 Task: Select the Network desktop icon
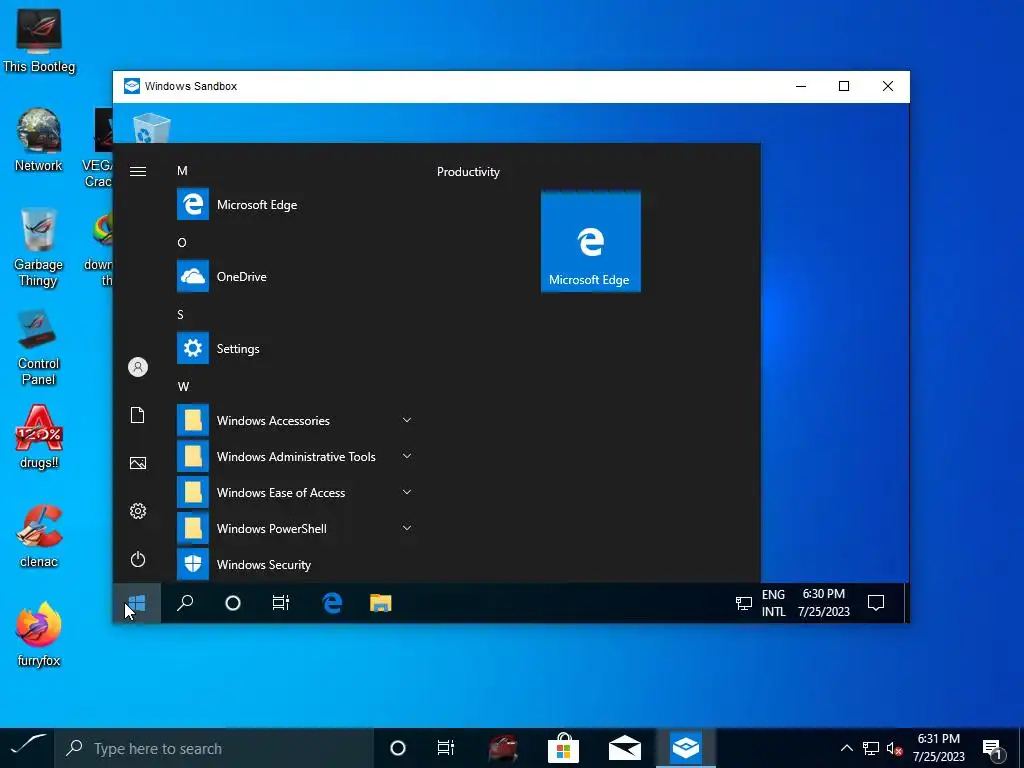coord(39,140)
